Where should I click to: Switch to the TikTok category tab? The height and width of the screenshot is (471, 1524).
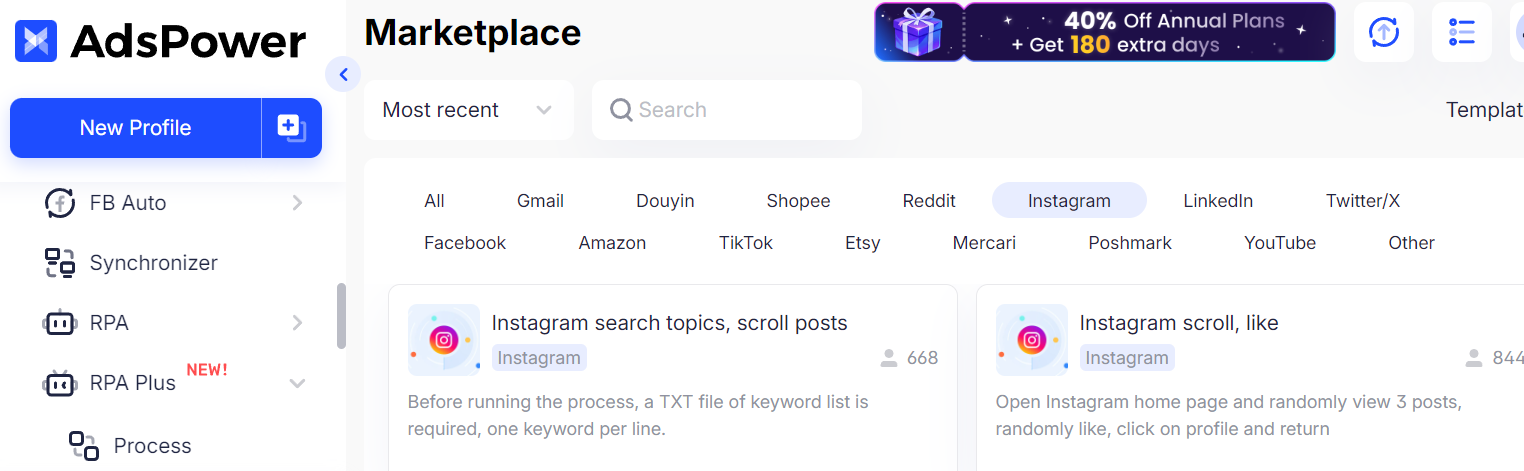[746, 242]
